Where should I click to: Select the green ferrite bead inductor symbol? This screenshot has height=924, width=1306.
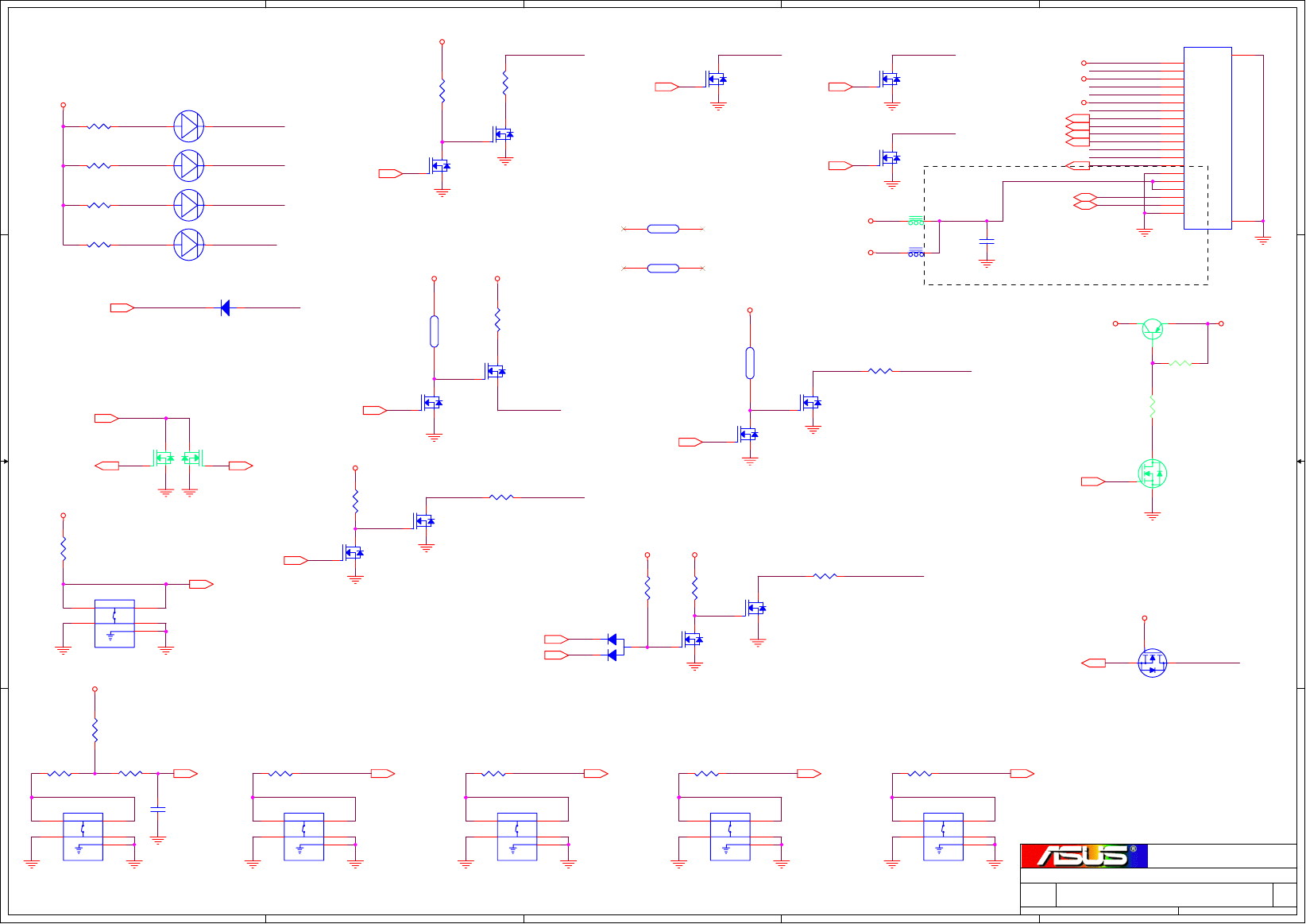point(916,221)
